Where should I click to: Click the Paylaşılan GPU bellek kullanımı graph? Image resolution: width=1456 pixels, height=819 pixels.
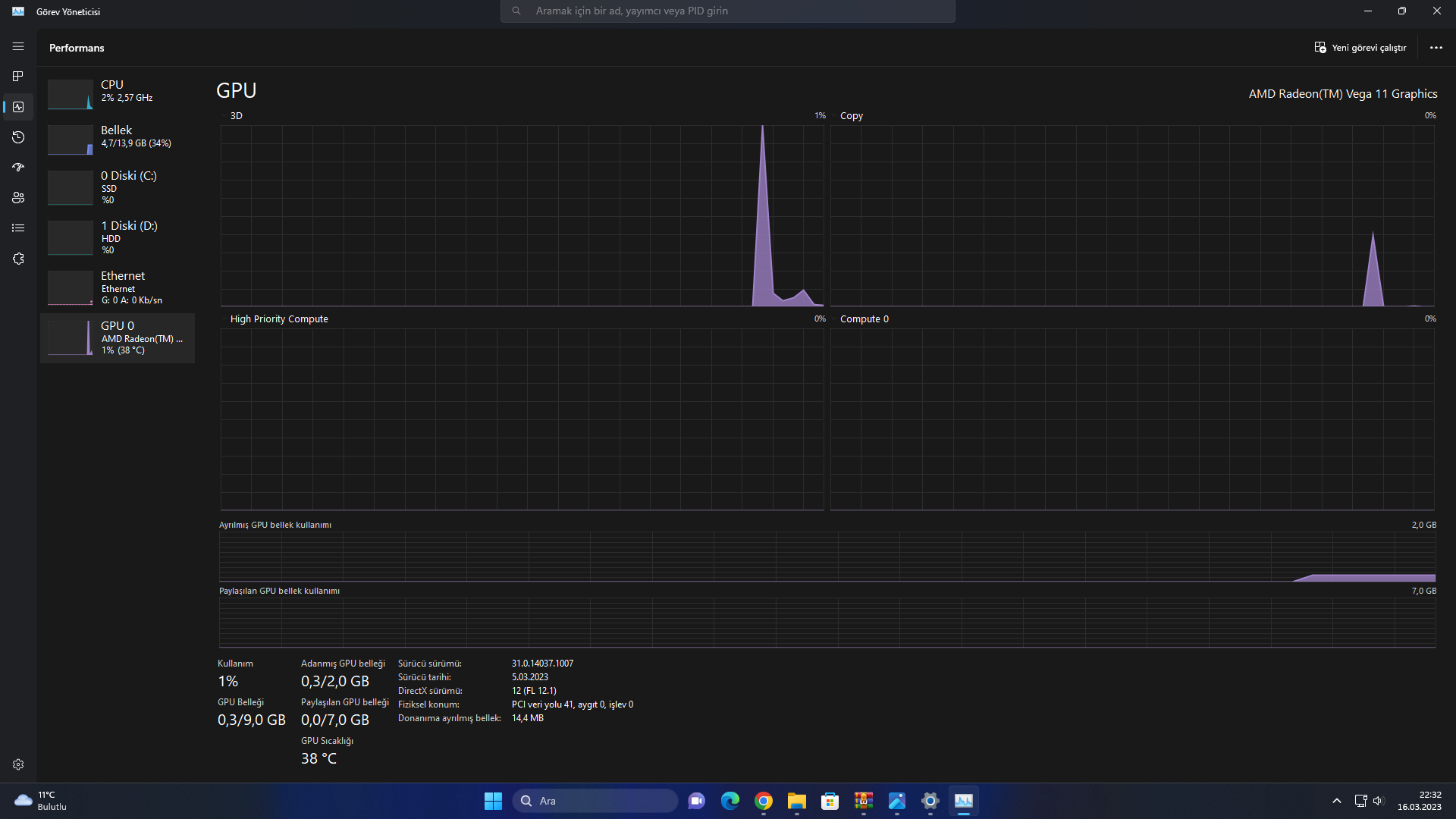pos(827,623)
